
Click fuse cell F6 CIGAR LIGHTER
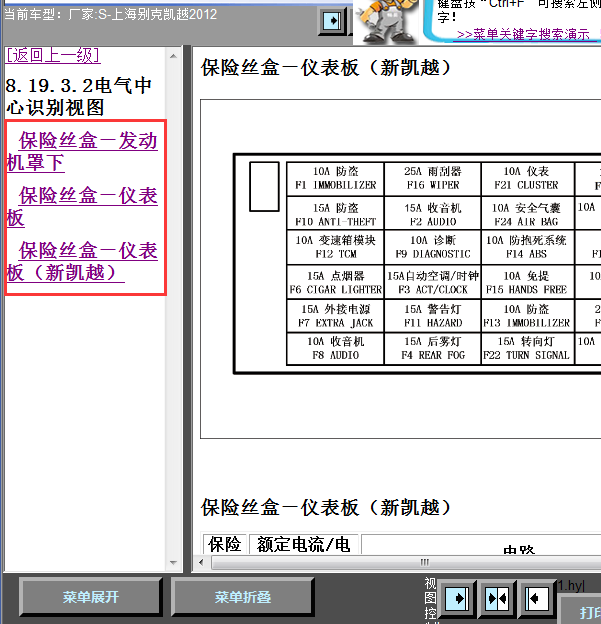tap(335, 282)
